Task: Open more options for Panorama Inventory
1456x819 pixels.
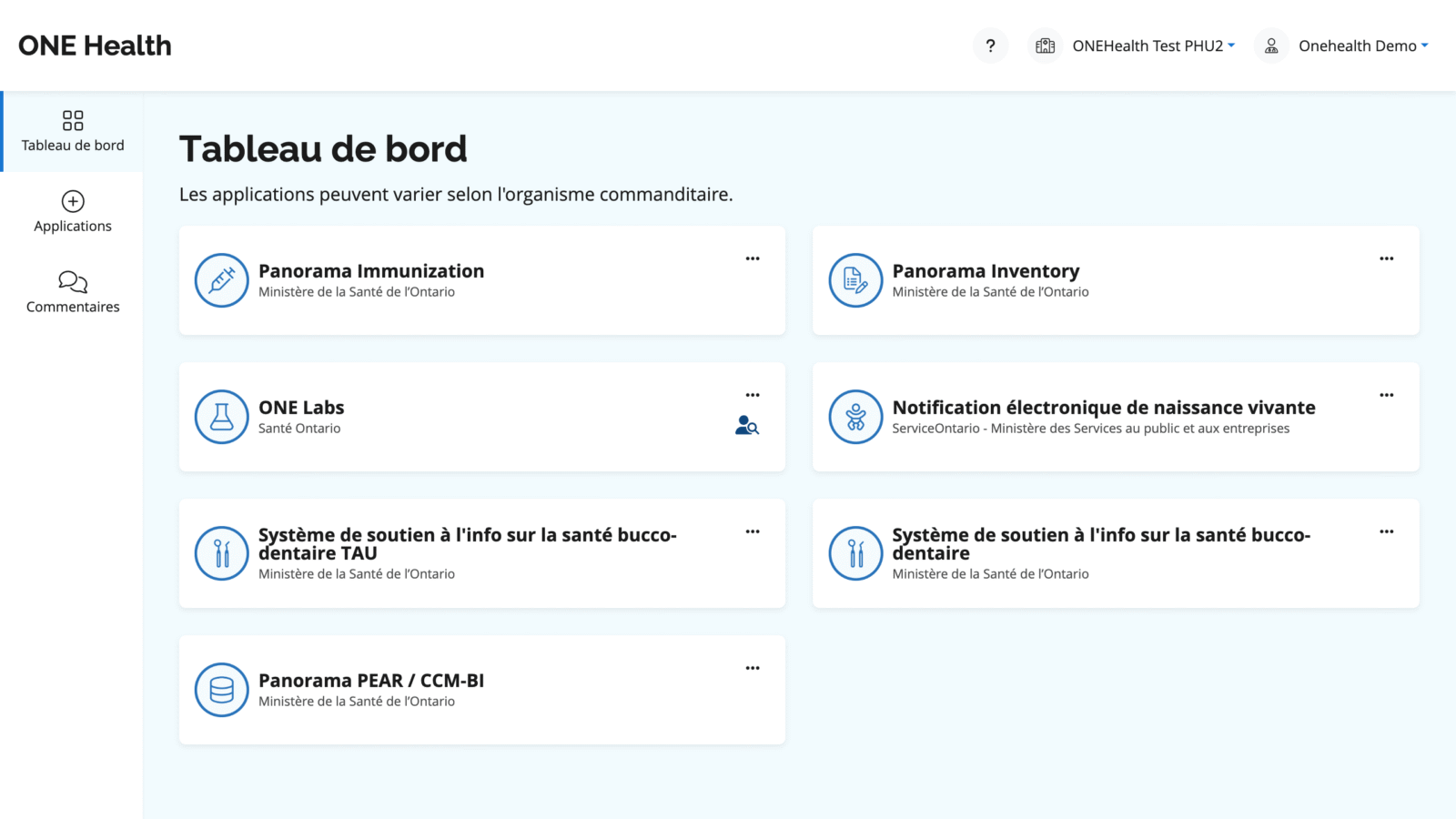Action: pos(1386,258)
